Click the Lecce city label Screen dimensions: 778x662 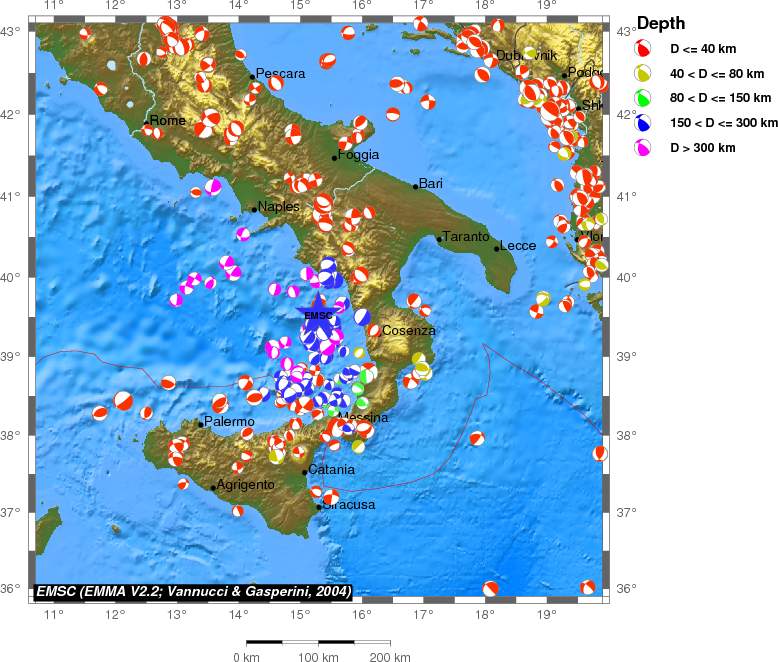(518, 246)
